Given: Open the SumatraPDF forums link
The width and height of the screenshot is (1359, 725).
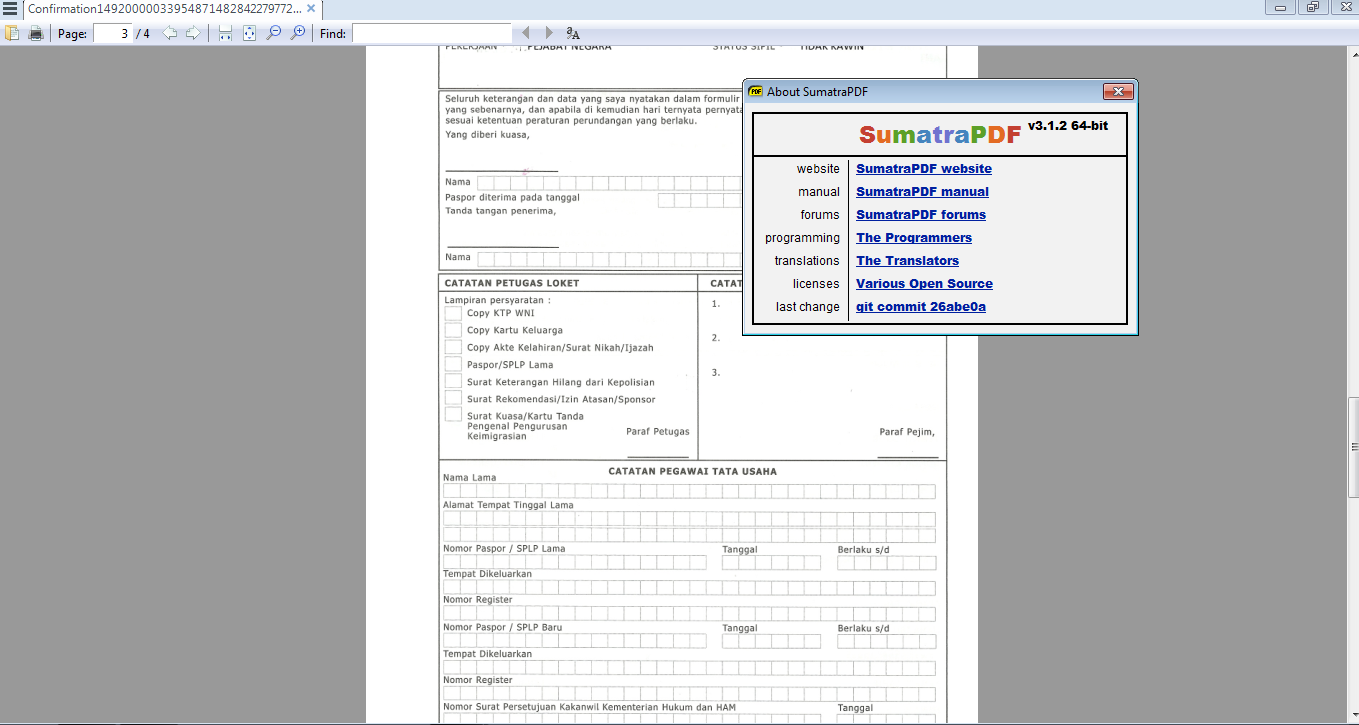Looking at the screenshot, I should (x=920, y=214).
